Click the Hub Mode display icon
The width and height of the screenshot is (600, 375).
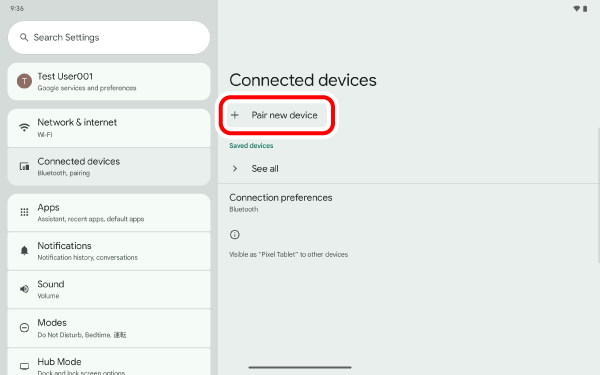24,366
